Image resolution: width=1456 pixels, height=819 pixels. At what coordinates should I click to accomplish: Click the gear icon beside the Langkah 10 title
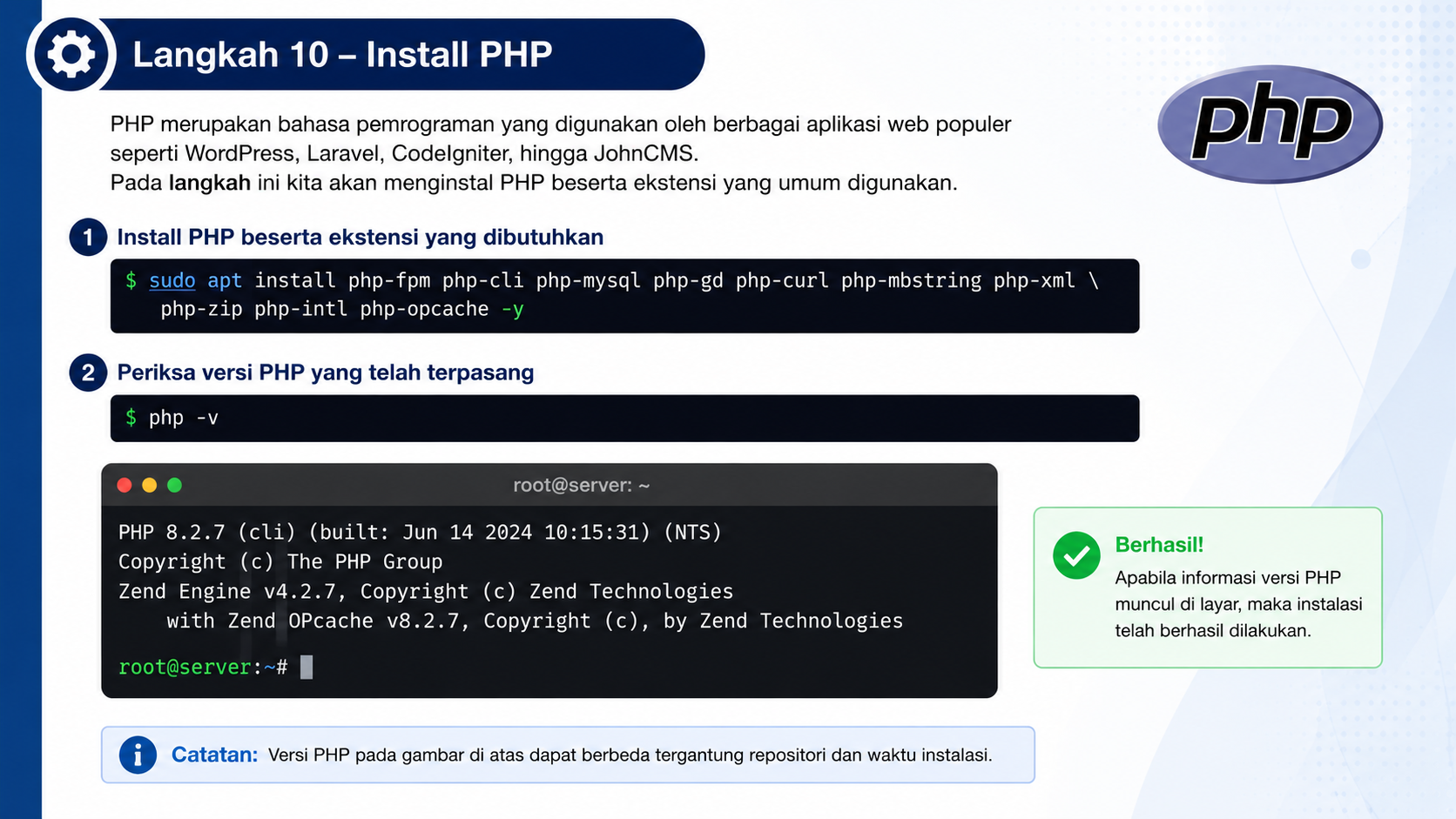coord(71,55)
